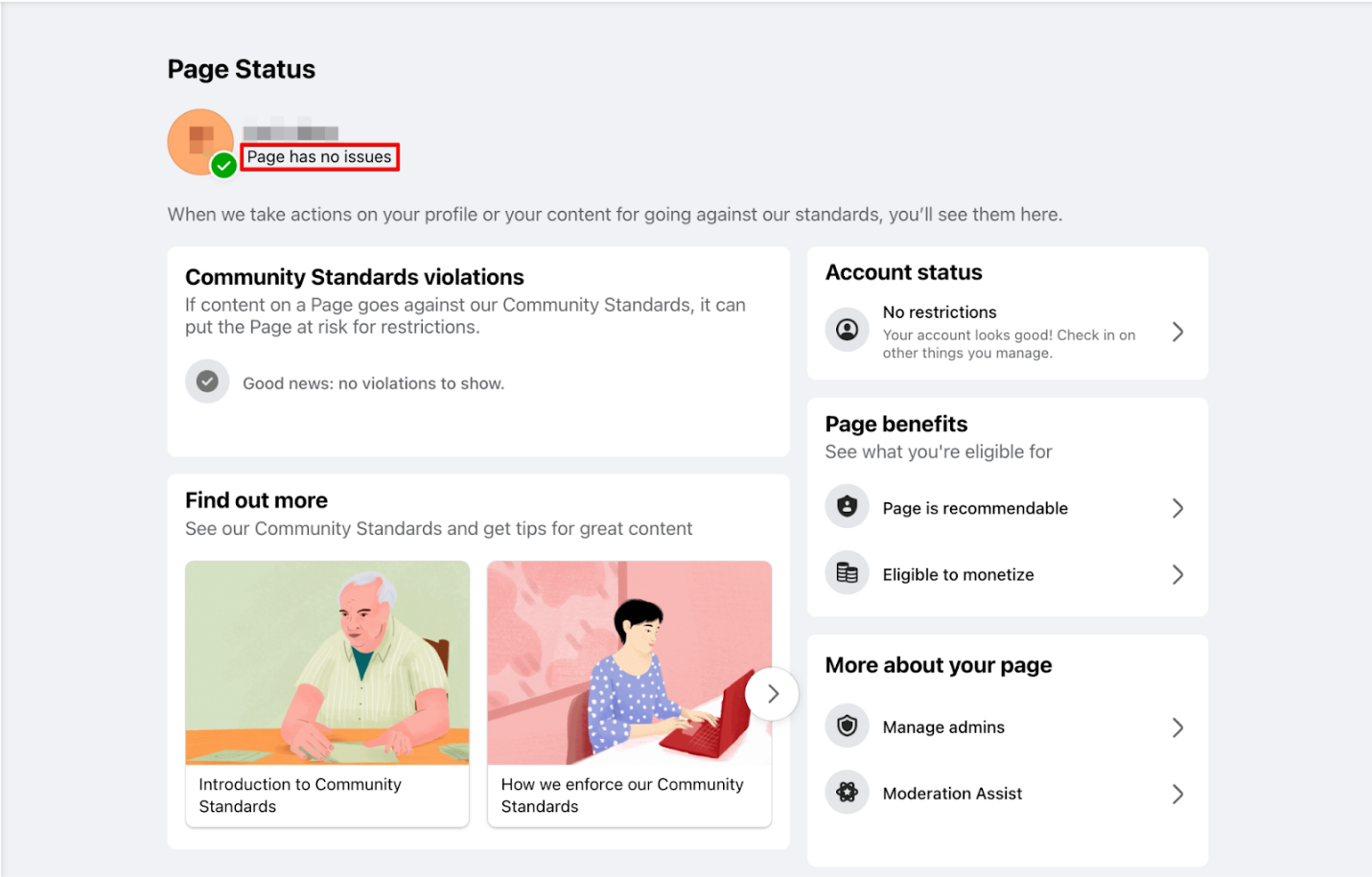Click the Page has no issues label
The image size is (1372, 877).
(x=319, y=157)
